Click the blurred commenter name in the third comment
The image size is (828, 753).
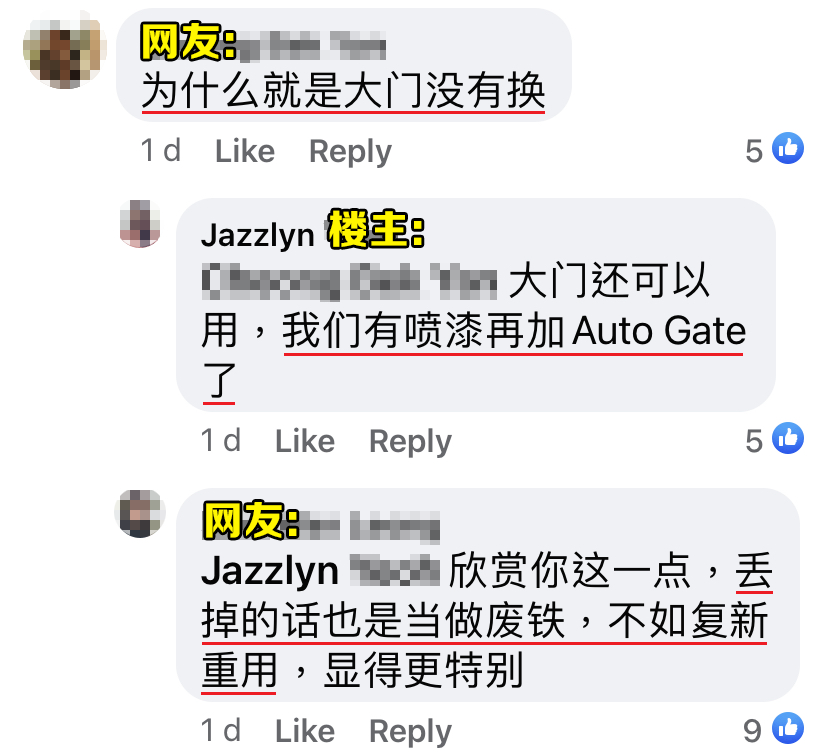(370, 526)
